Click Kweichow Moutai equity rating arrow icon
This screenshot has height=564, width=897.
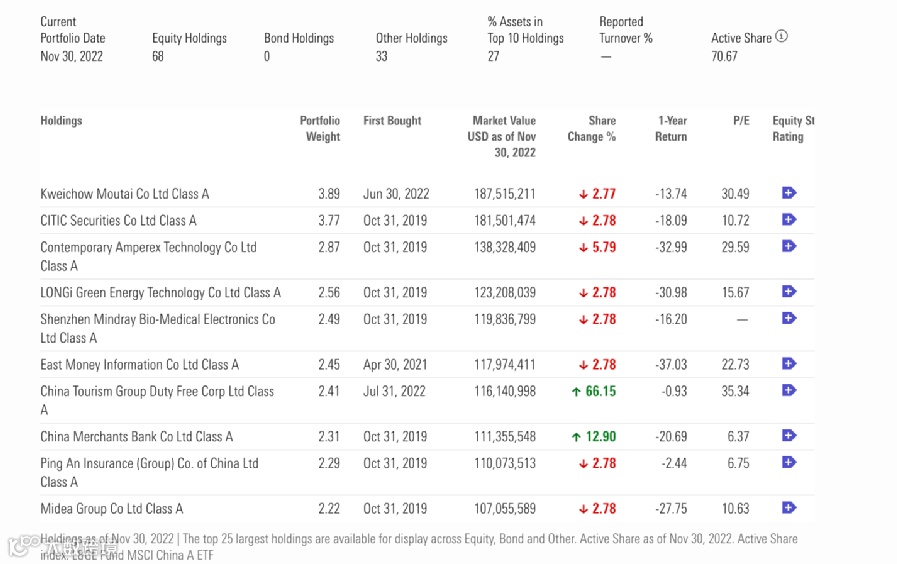tap(788, 193)
